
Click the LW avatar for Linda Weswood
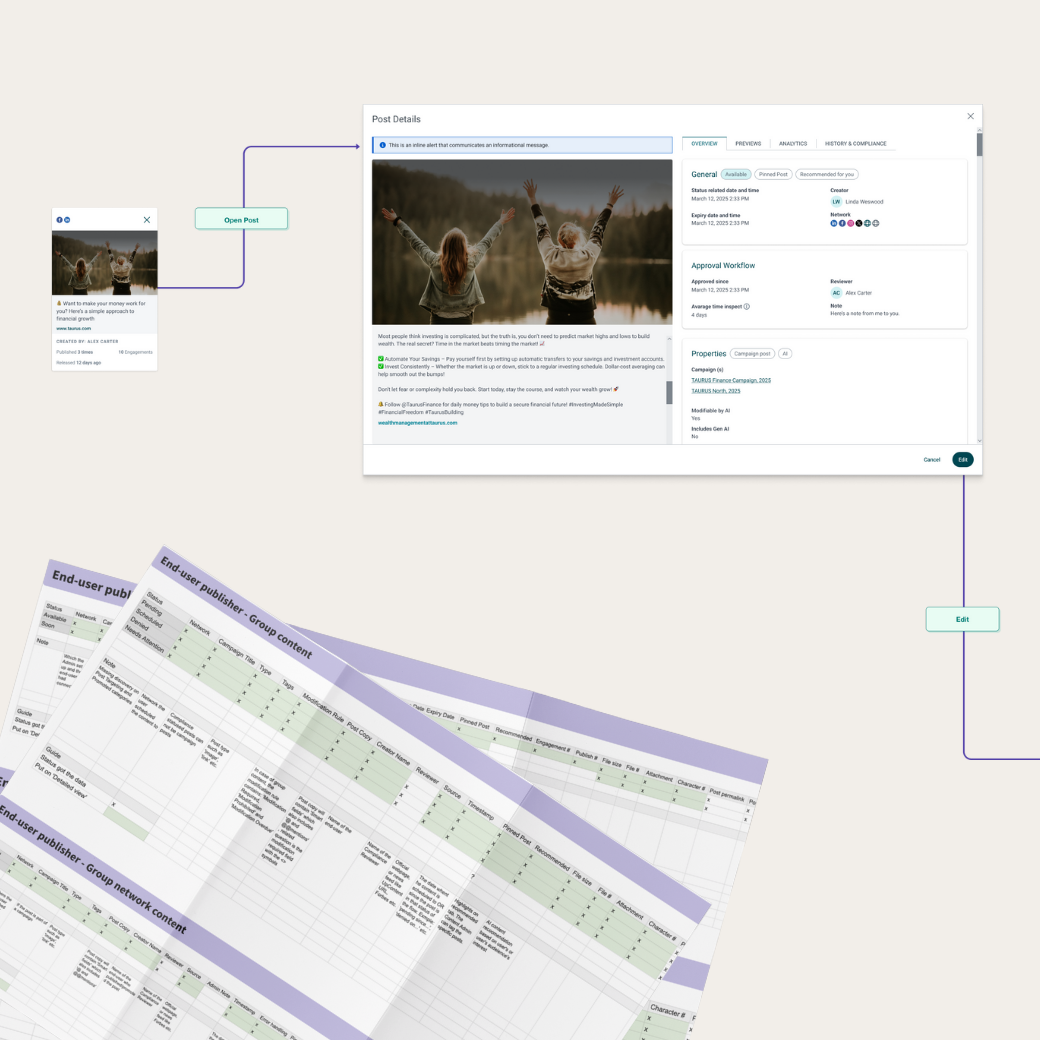point(836,202)
